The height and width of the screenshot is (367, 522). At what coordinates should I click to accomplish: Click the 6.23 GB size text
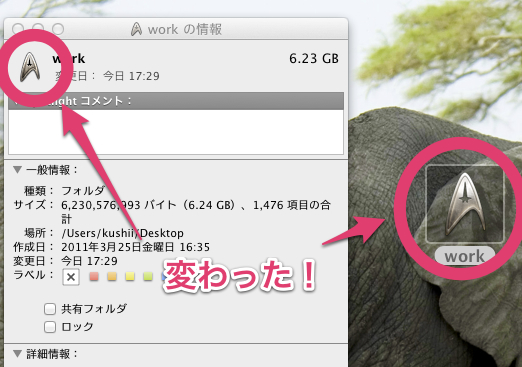(314, 59)
